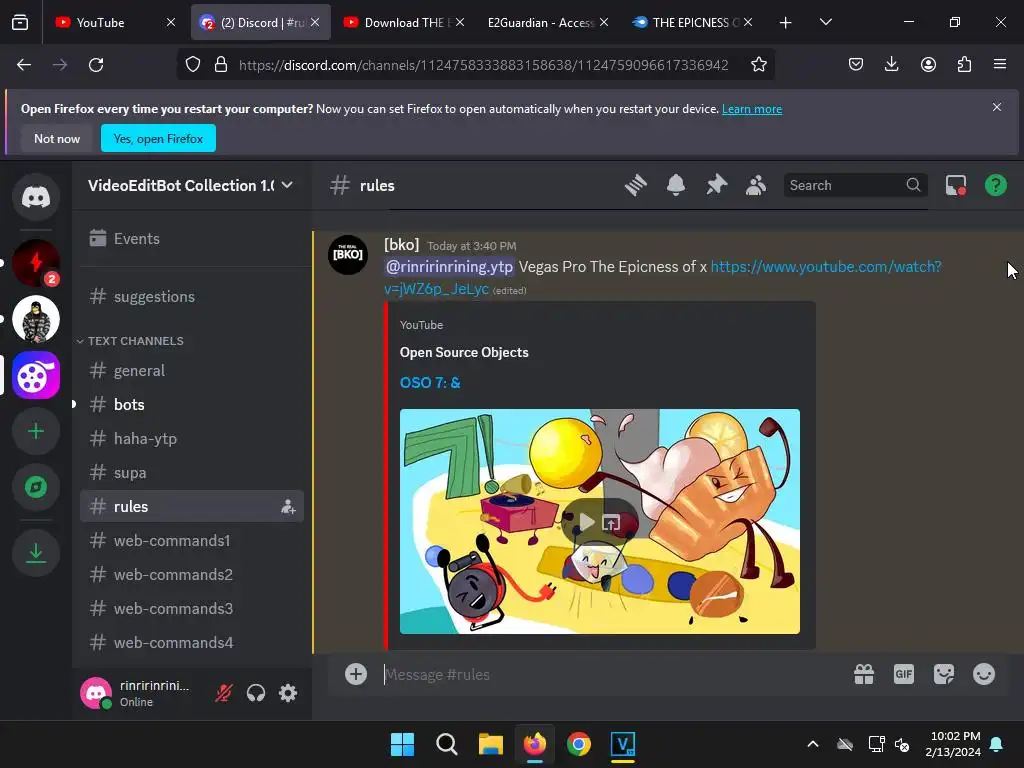Open the sticker picker
Image resolution: width=1024 pixels, height=768 pixels.
coord(944,674)
